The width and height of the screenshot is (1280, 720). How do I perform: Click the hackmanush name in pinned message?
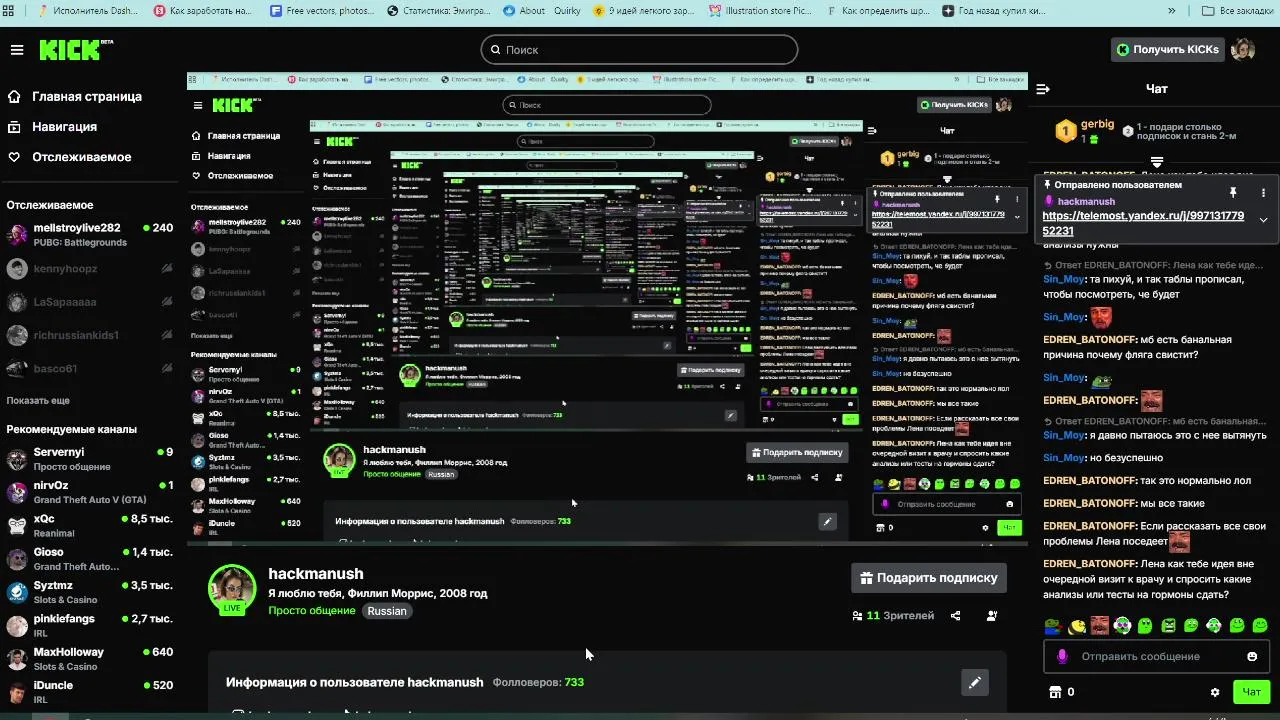tap(1086, 201)
